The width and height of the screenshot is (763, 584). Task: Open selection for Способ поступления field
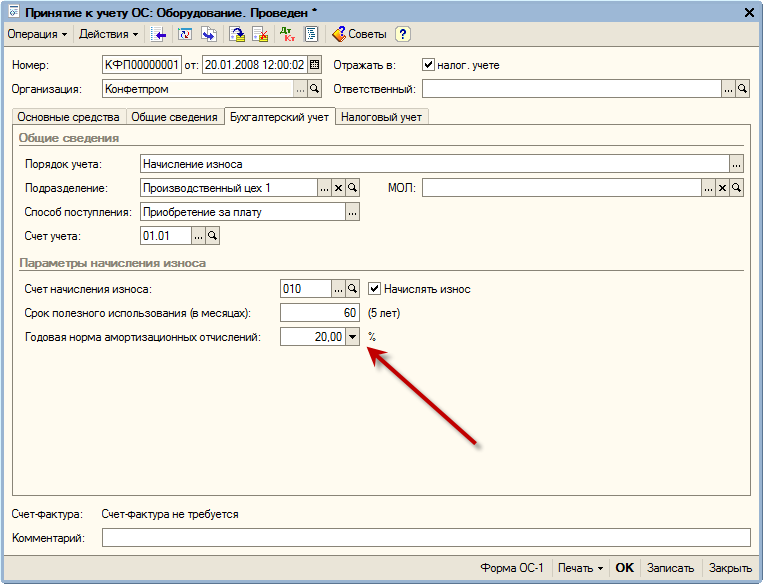[x=352, y=212]
